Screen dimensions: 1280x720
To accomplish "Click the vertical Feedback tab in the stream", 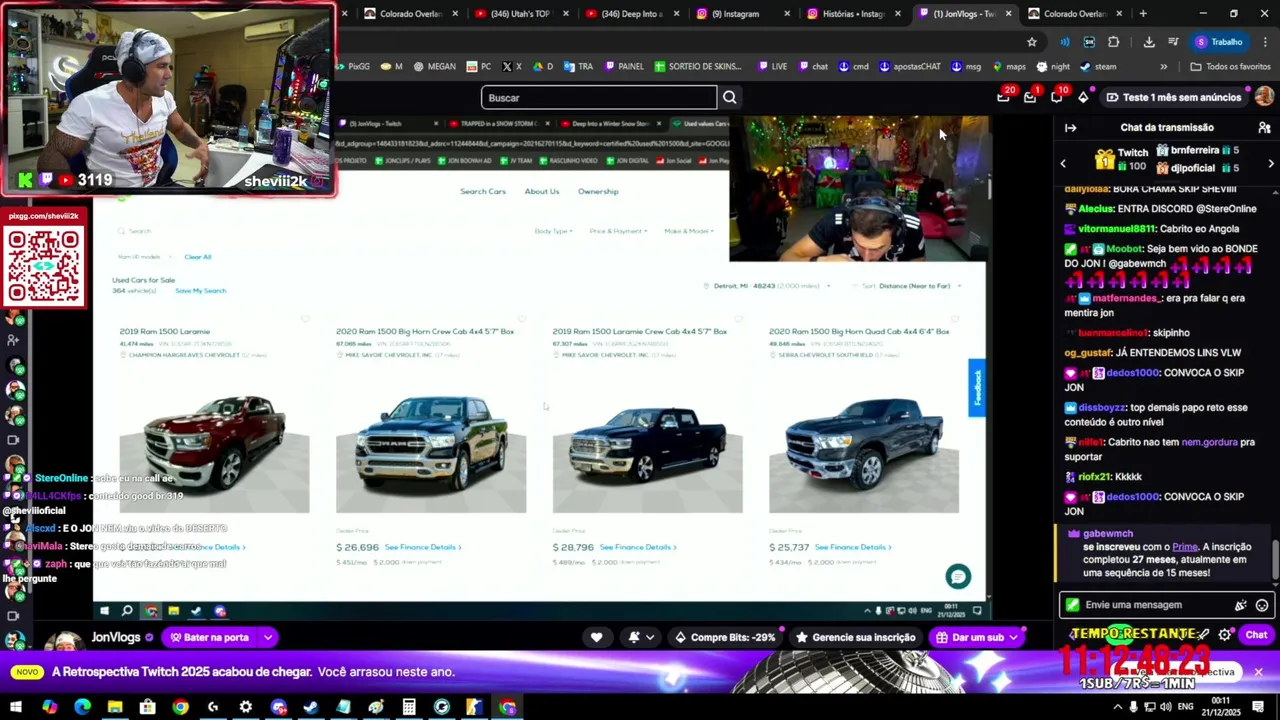I will pos(977,388).
